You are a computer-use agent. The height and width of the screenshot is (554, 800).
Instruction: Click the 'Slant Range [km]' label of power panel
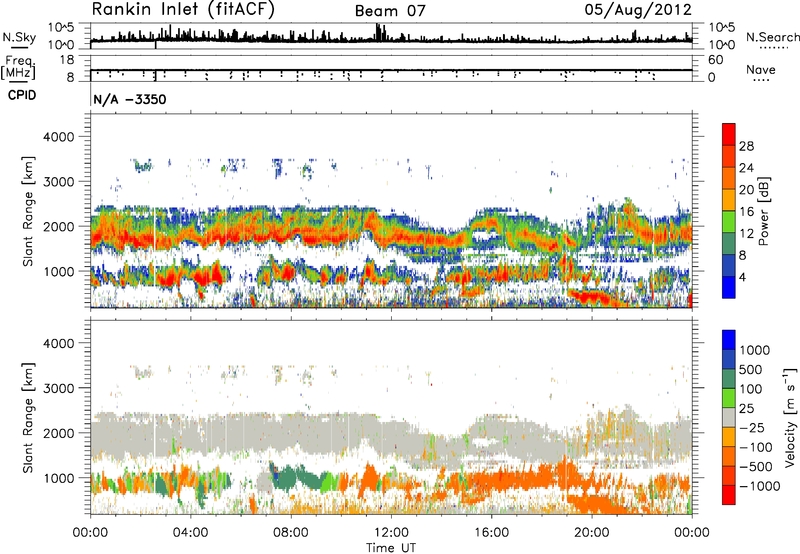pyautogui.click(x=28, y=211)
